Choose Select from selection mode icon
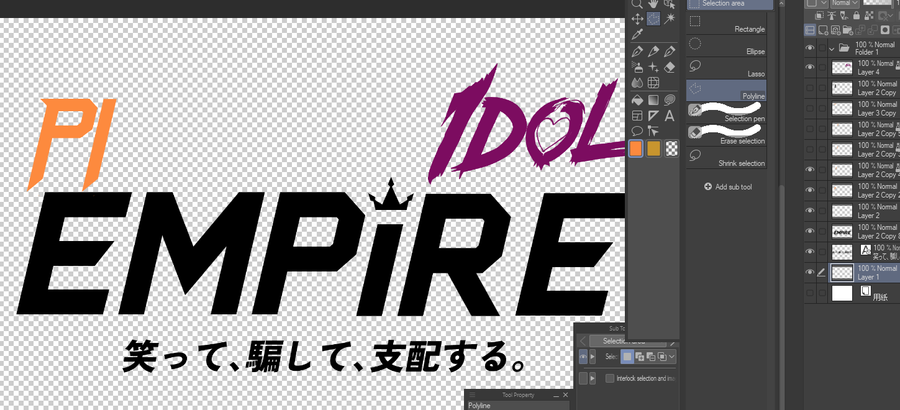 662,357
